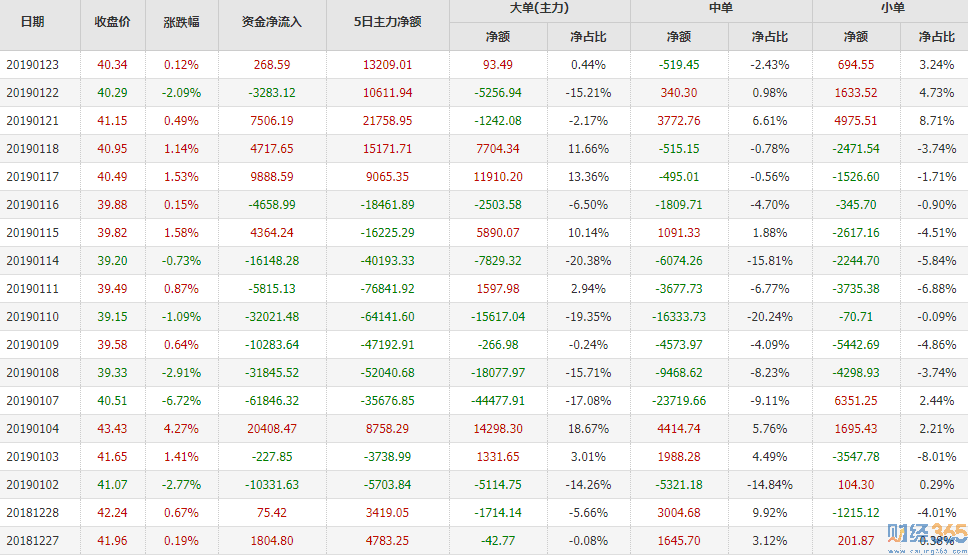
Task: Click small order value 4975.51
Action: coord(856,121)
